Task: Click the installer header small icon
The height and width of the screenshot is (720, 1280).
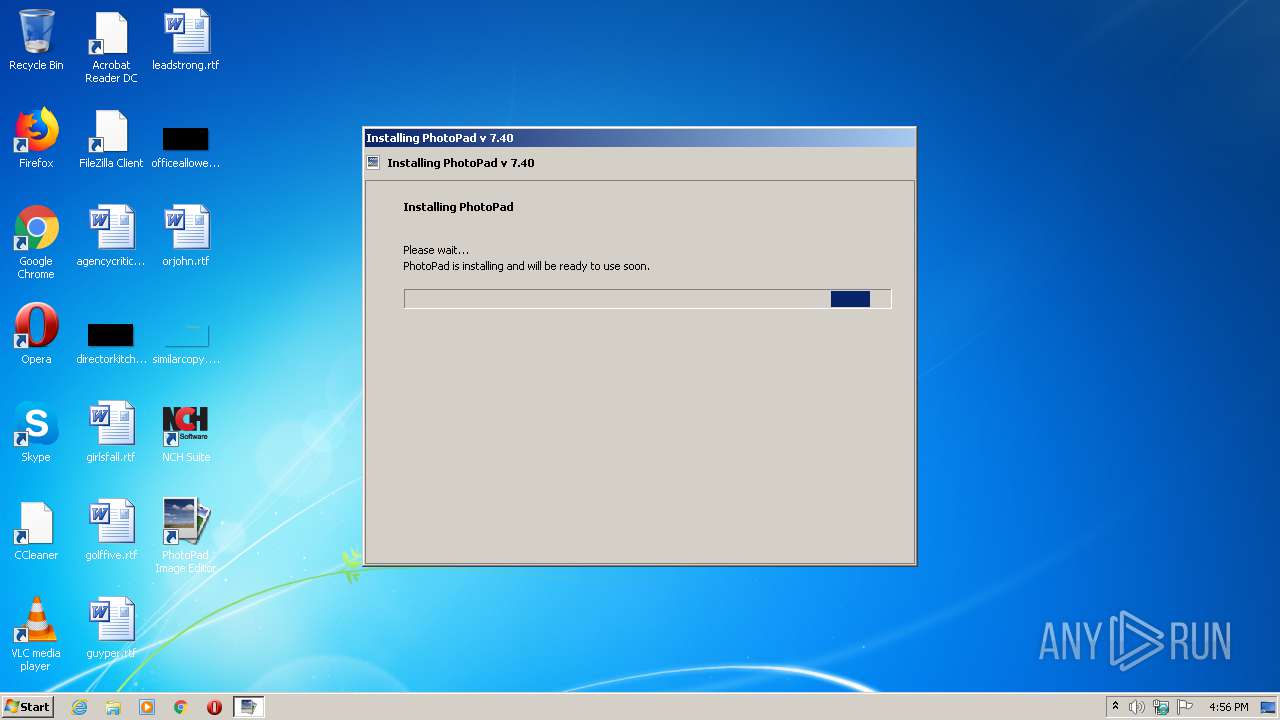Action: coord(374,162)
